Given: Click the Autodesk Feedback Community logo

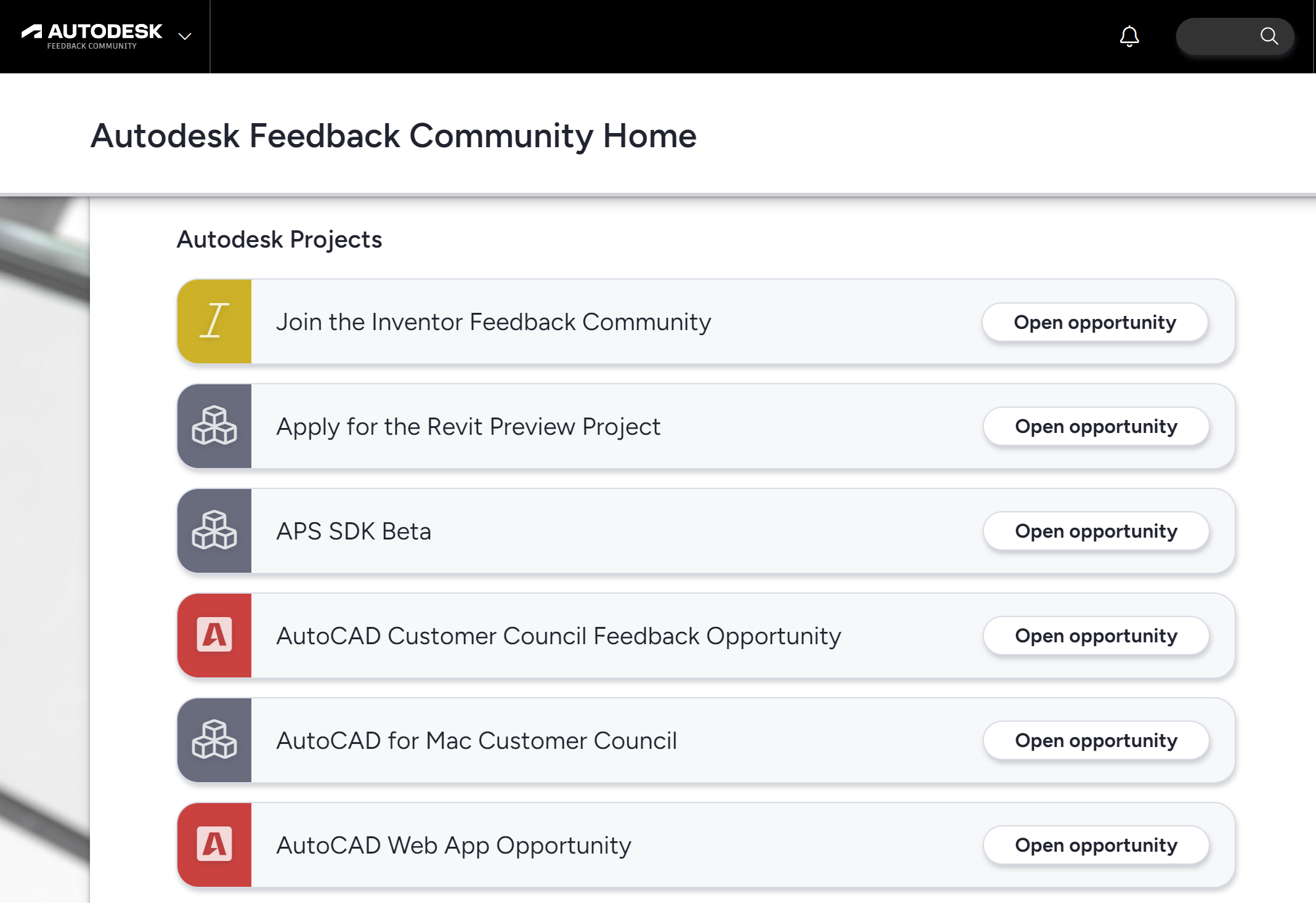Looking at the screenshot, I should (92, 36).
